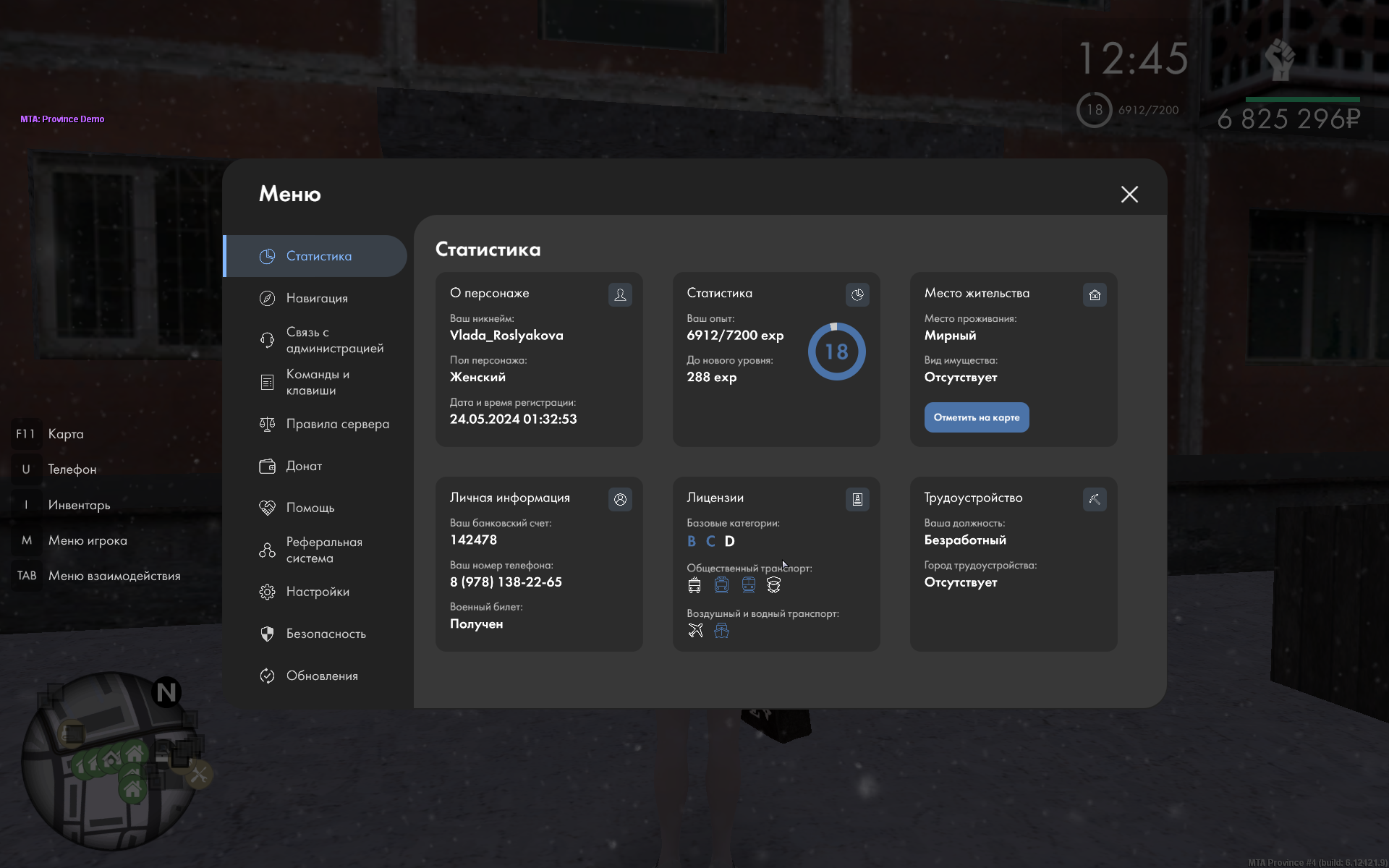Click the round minimap
Image resolution: width=1389 pixels, height=868 pixels.
tap(109, 759)
